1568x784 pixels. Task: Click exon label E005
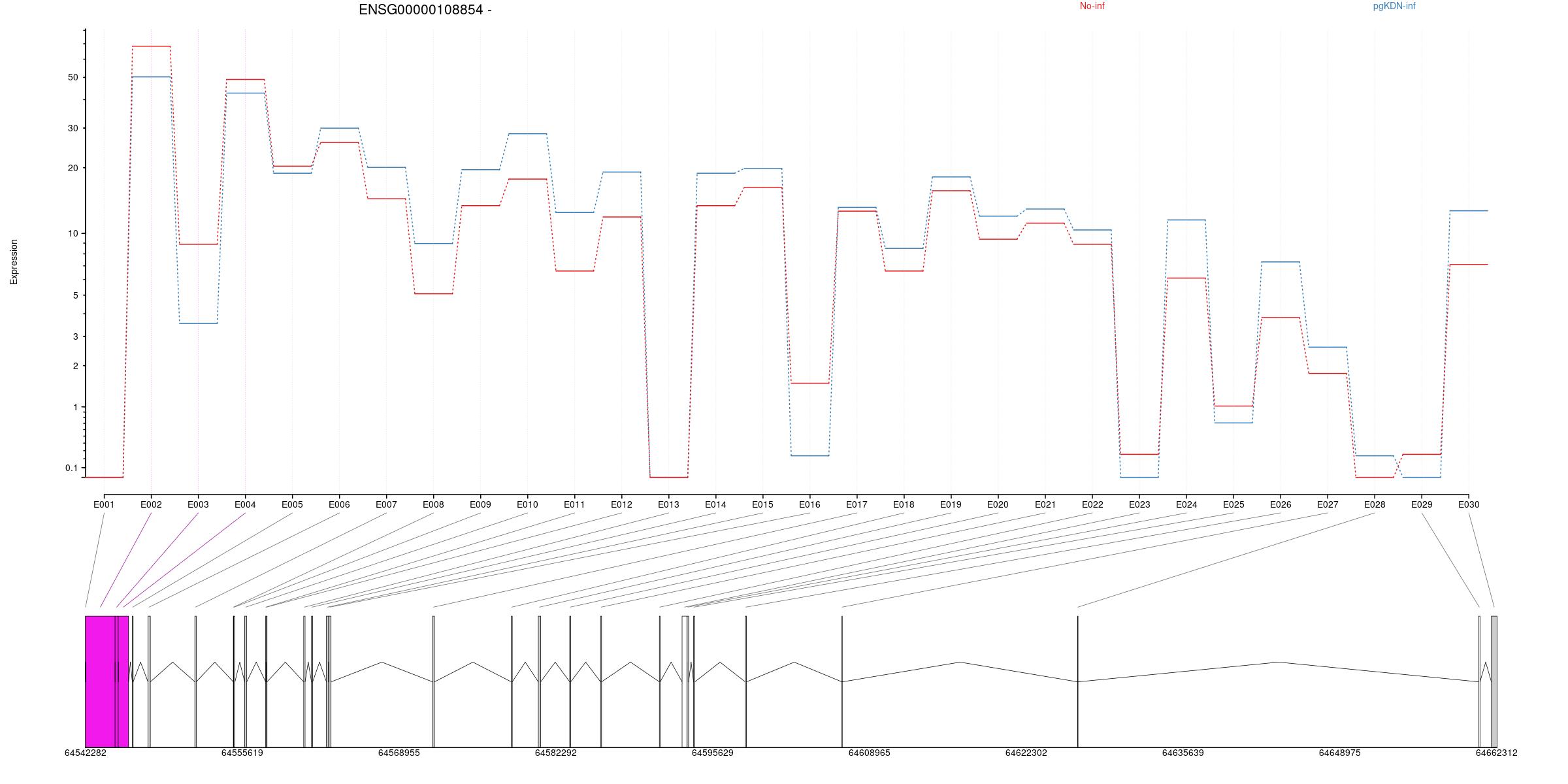(292, 504)
